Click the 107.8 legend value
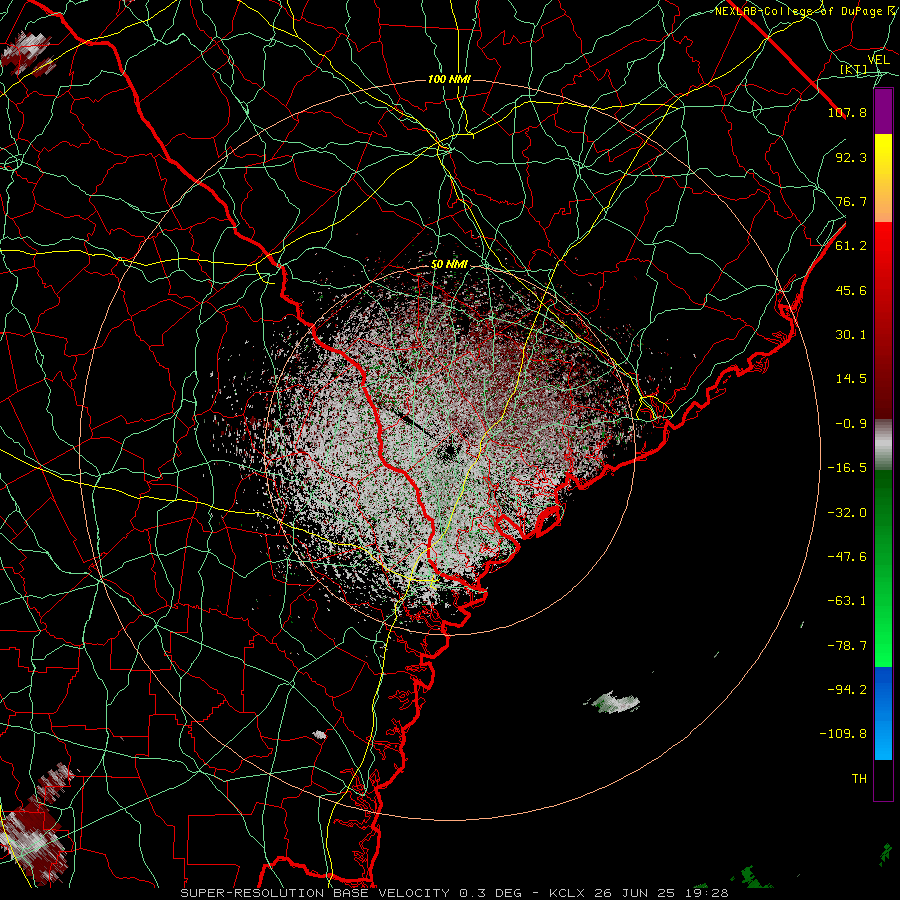Screen dimensions: 900x900 click(x=847, y=112)
